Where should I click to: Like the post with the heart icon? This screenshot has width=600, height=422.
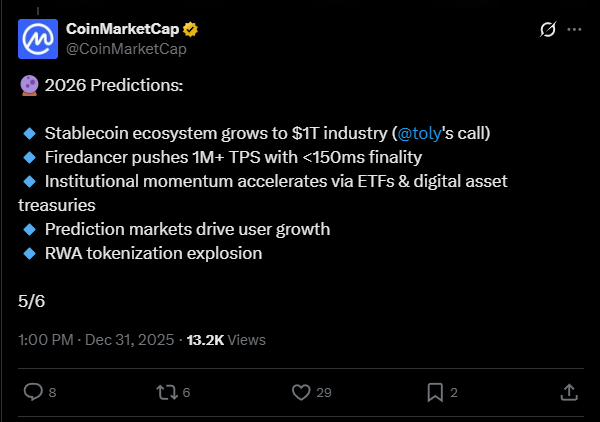point(301,392)
